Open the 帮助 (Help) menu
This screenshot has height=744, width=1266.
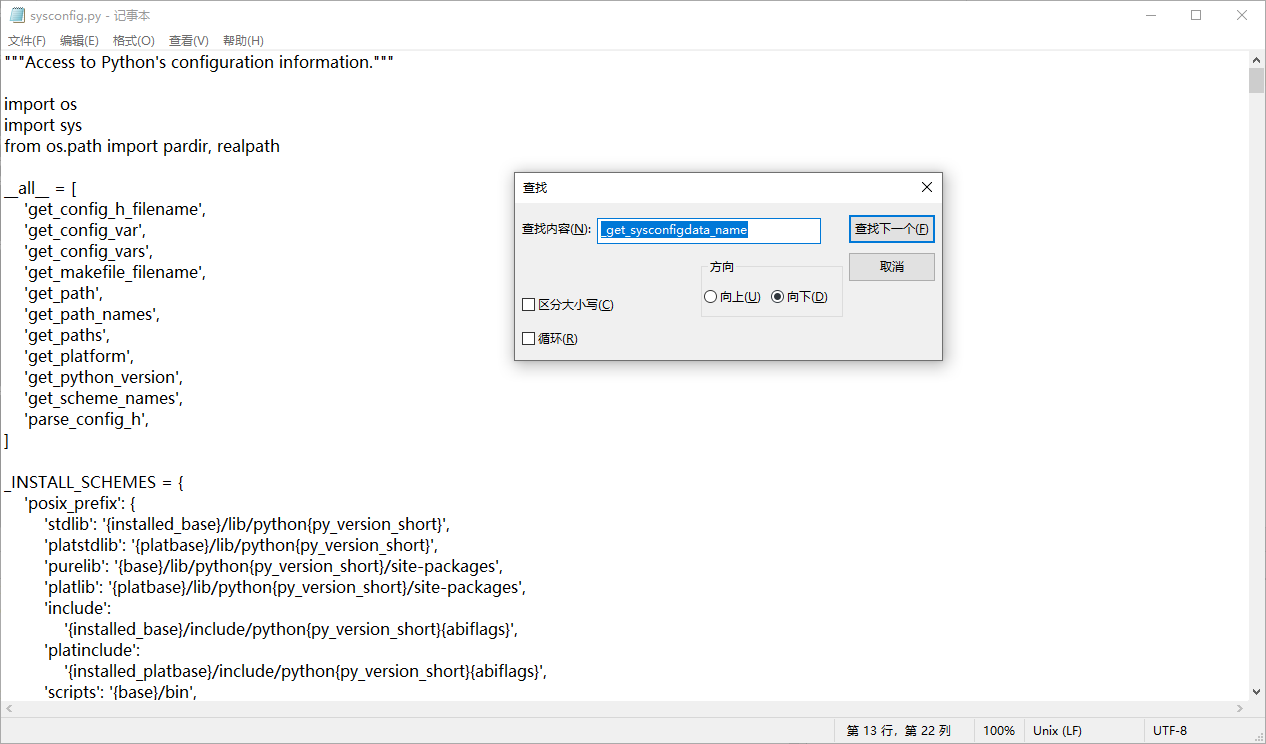(242, 40)
